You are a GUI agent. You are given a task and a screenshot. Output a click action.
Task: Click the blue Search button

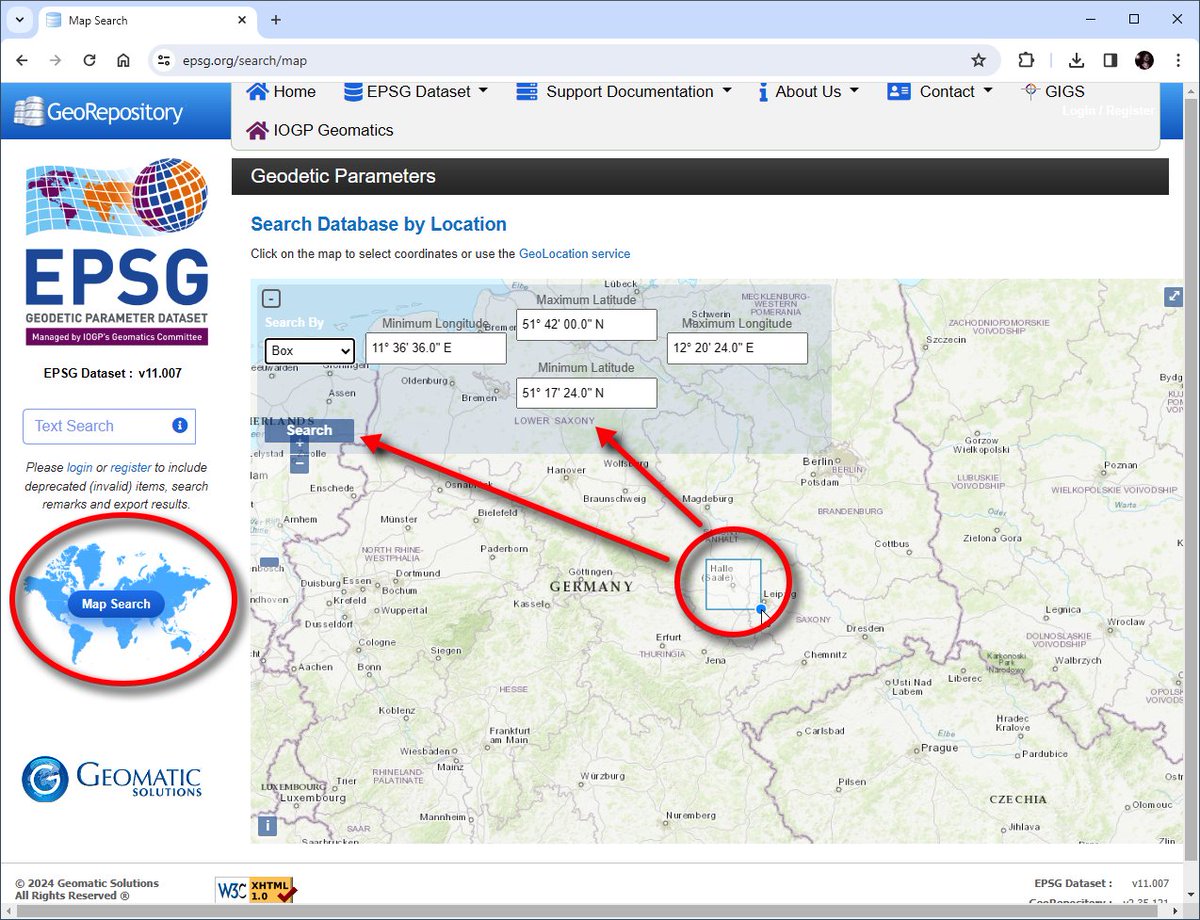(x=309, y=430)
